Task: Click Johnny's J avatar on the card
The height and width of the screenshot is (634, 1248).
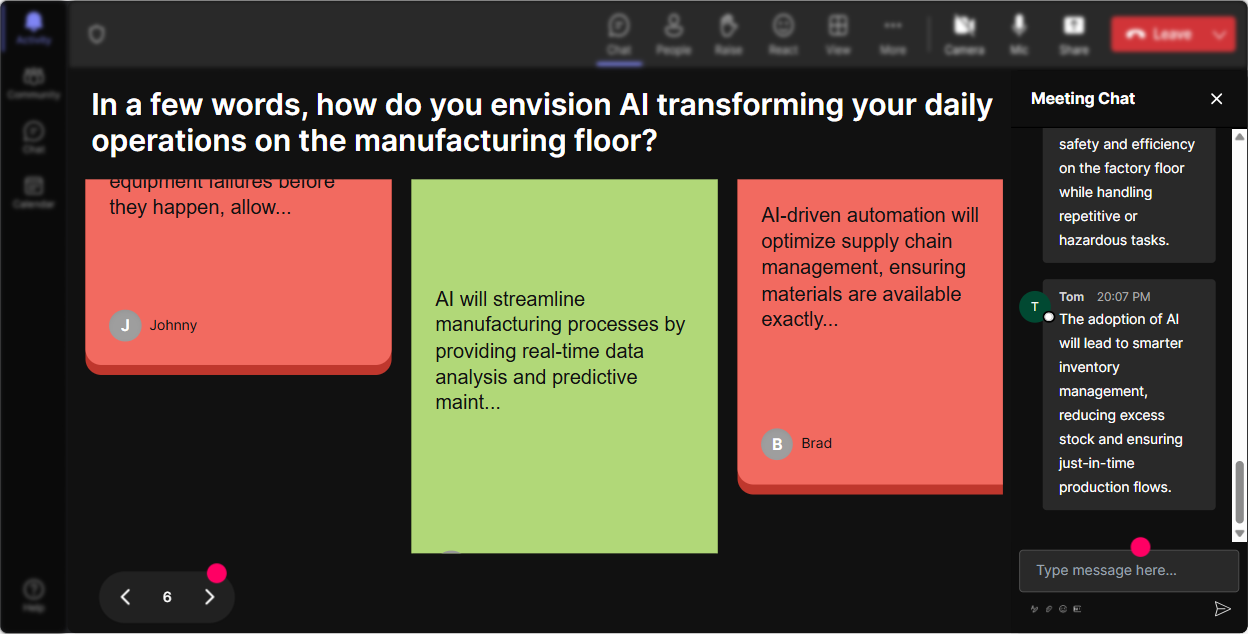Action: (125, 325)
